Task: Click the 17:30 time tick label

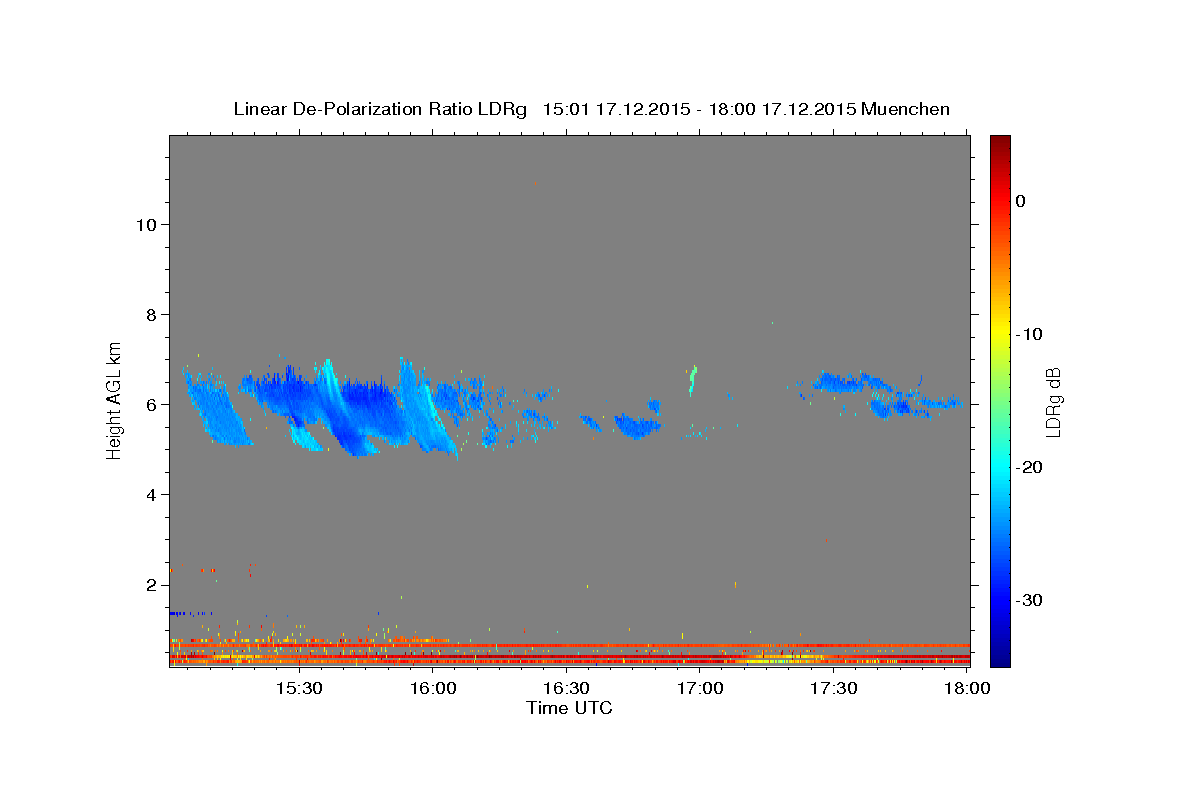Action: [834, 689]
